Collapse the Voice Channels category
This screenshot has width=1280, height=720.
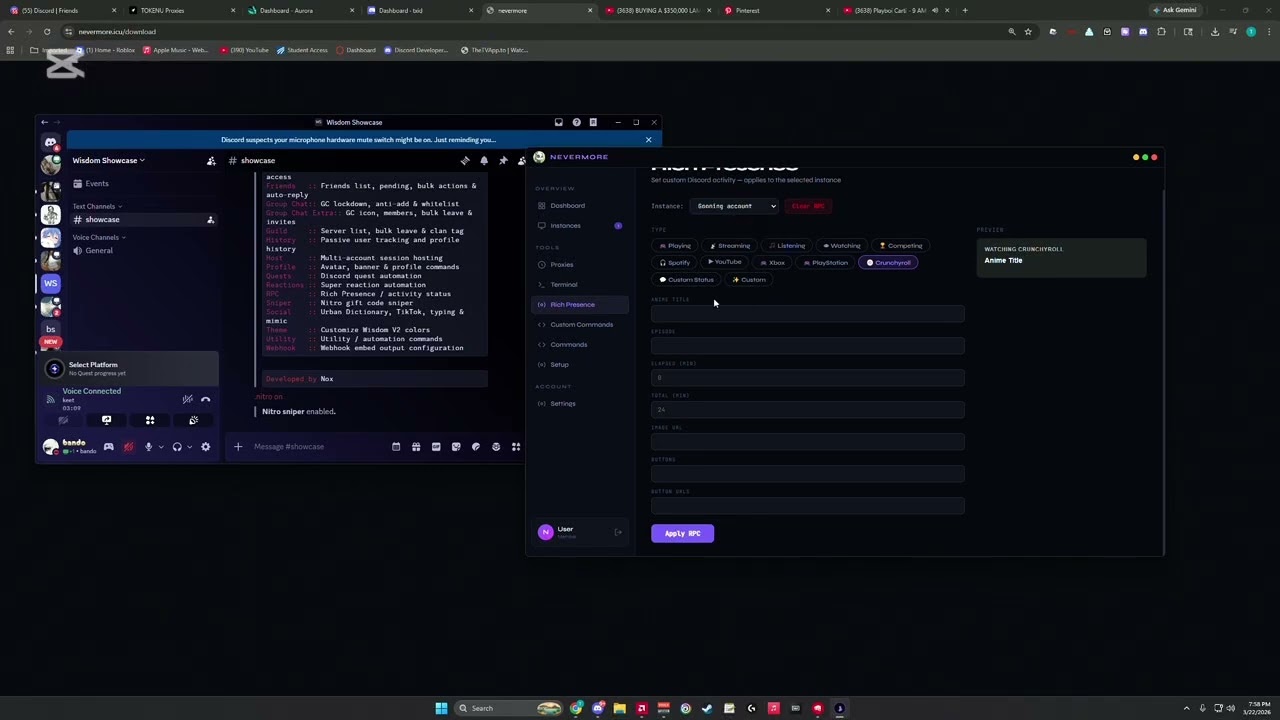tap(99, 238)
